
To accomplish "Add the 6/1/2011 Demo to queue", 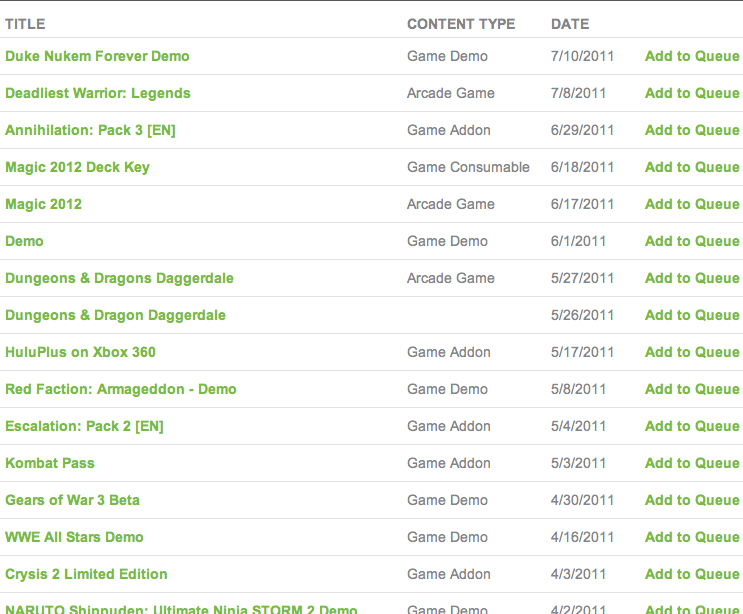I will [x=692, y=241].
